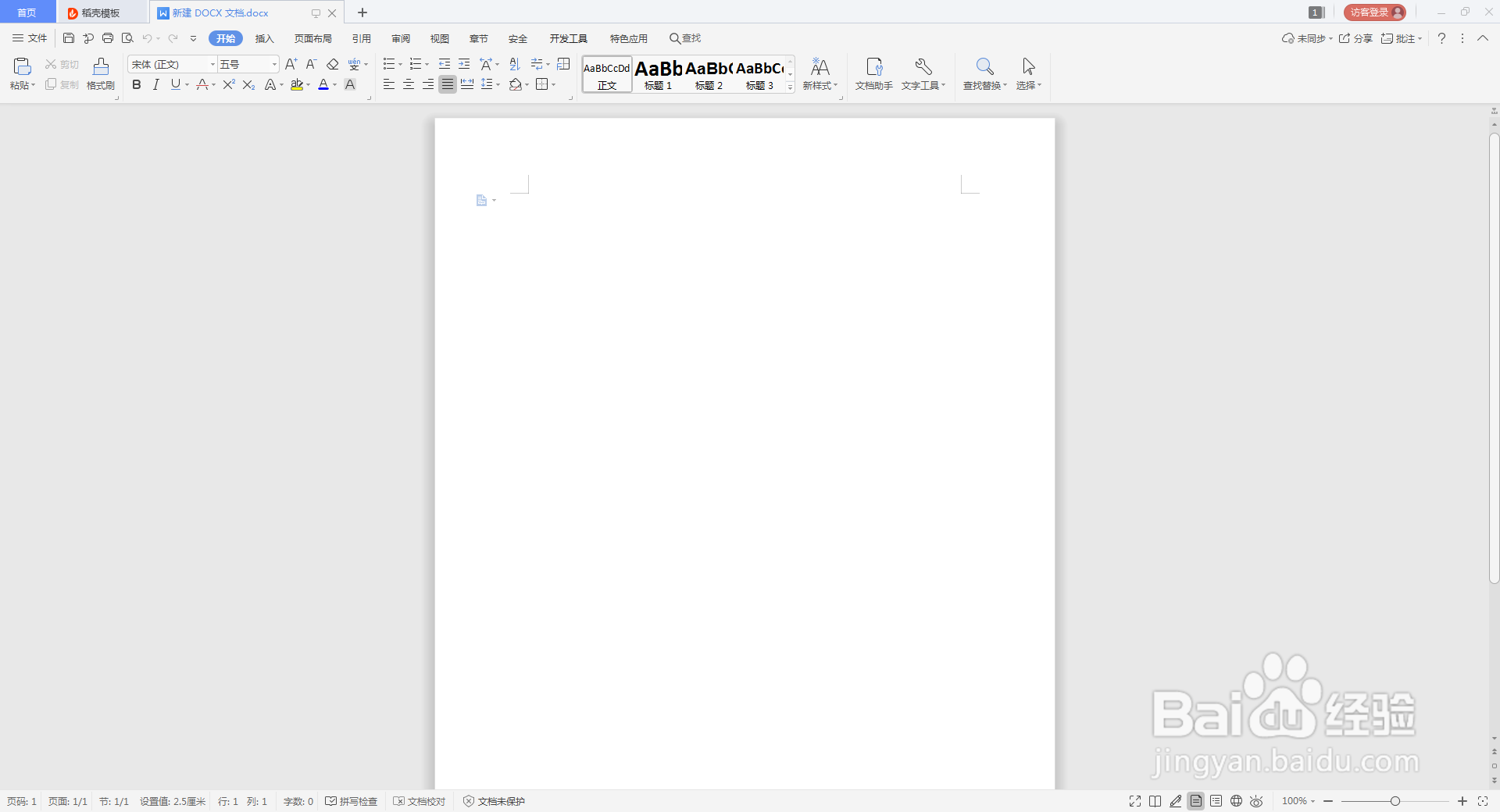
Task: Open Print Preview from quick toolbar
Action: (127, 38)
